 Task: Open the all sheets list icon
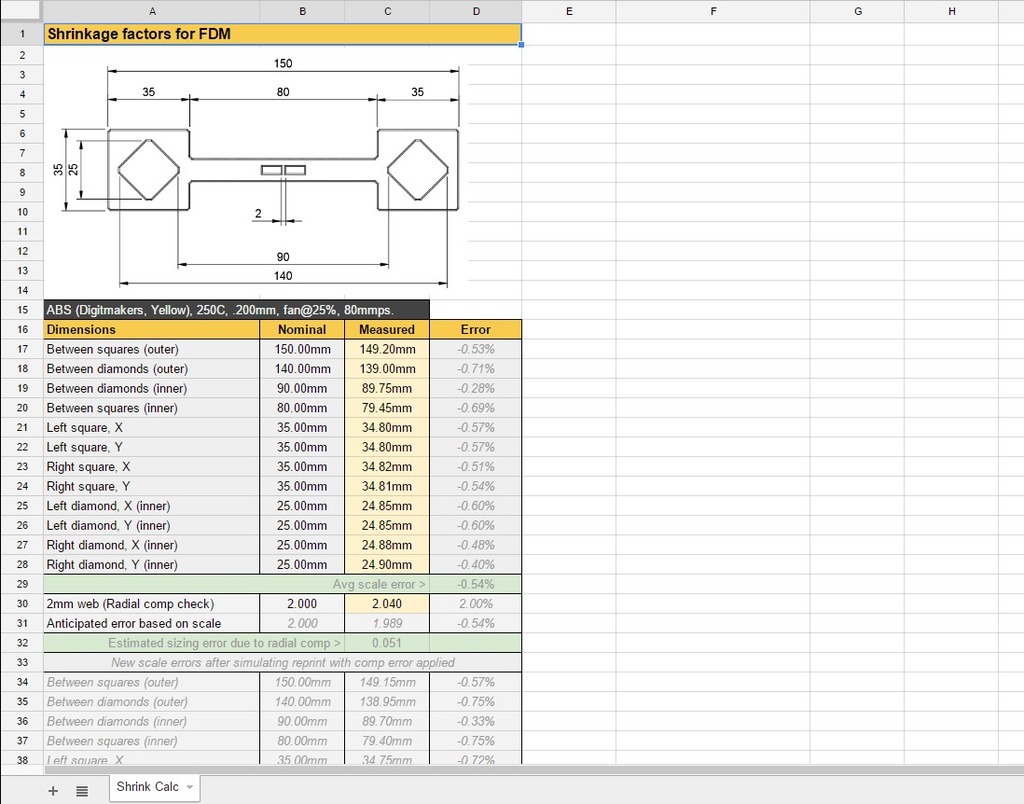[82, 790]
